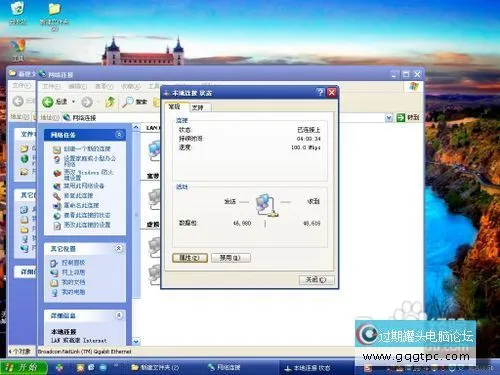Click the 禁用(D) Disable button
Screen dimensions: 500x375
(231, 258)
